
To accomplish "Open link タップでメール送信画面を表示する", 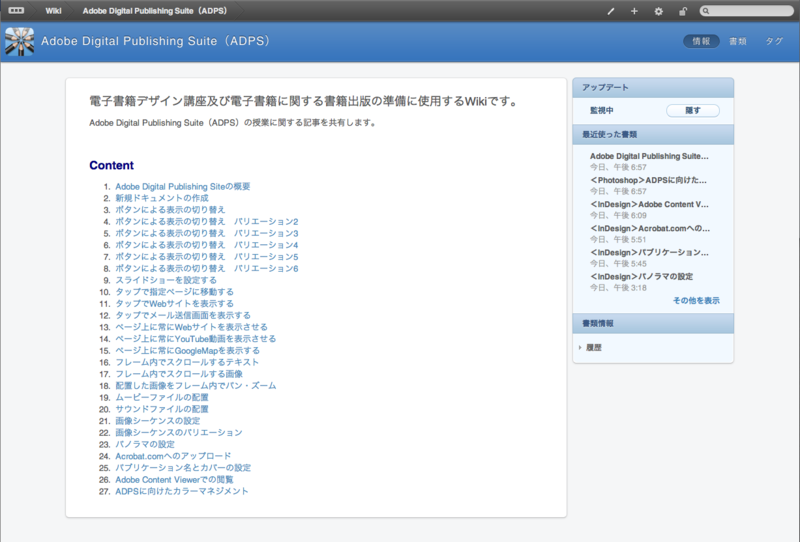I will [183, 315].
